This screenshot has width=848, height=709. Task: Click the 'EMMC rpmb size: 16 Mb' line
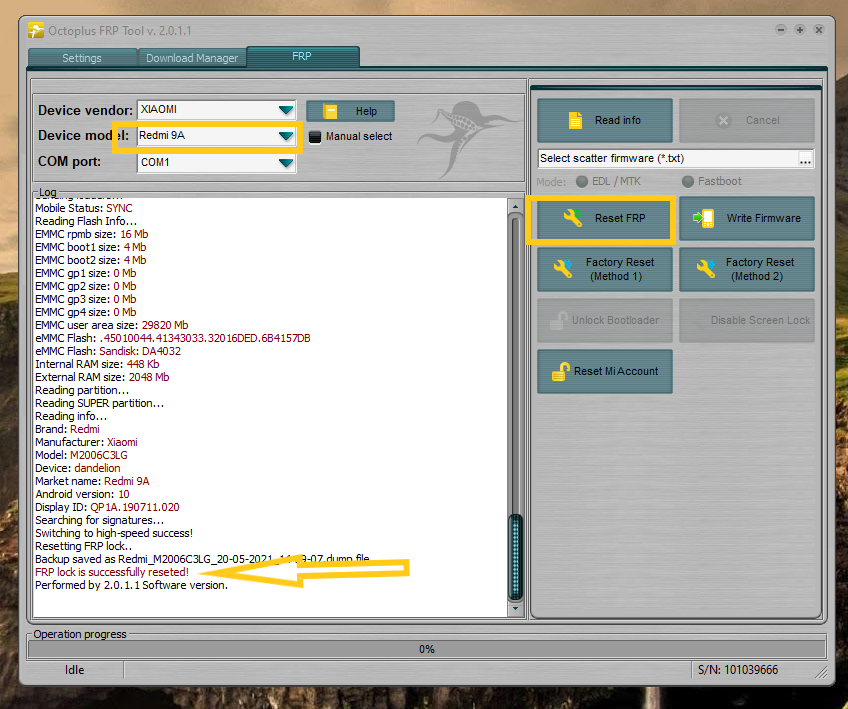point(92,234)
